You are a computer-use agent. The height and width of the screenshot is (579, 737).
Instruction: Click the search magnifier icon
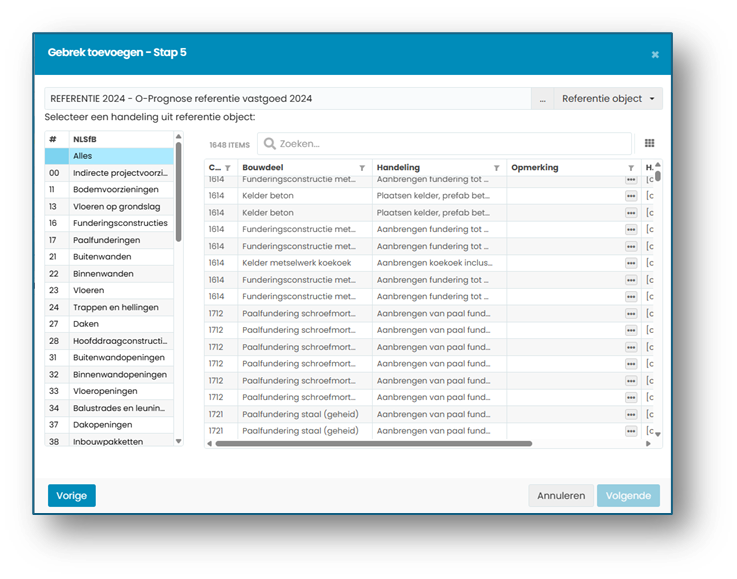click(269, 143)
